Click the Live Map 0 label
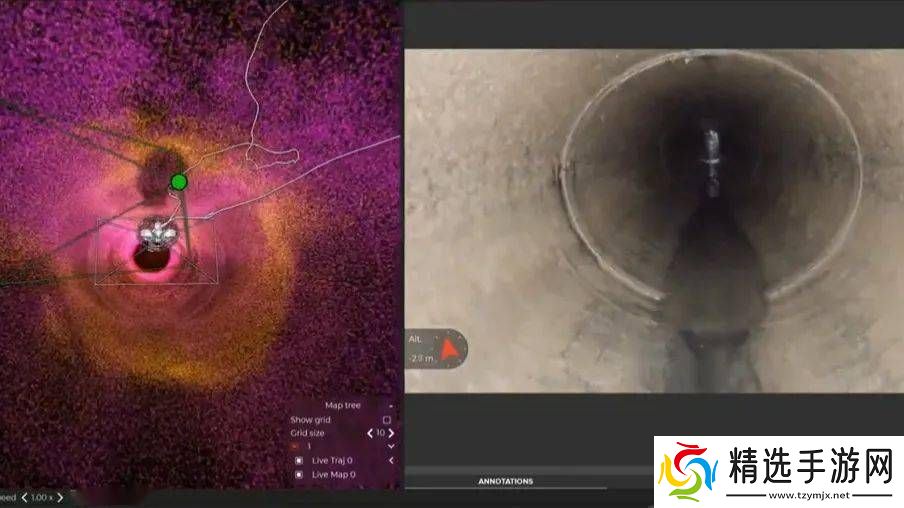The width and height of the screenshot is (904, 508). pyautogui.click(x=333, y=475)
